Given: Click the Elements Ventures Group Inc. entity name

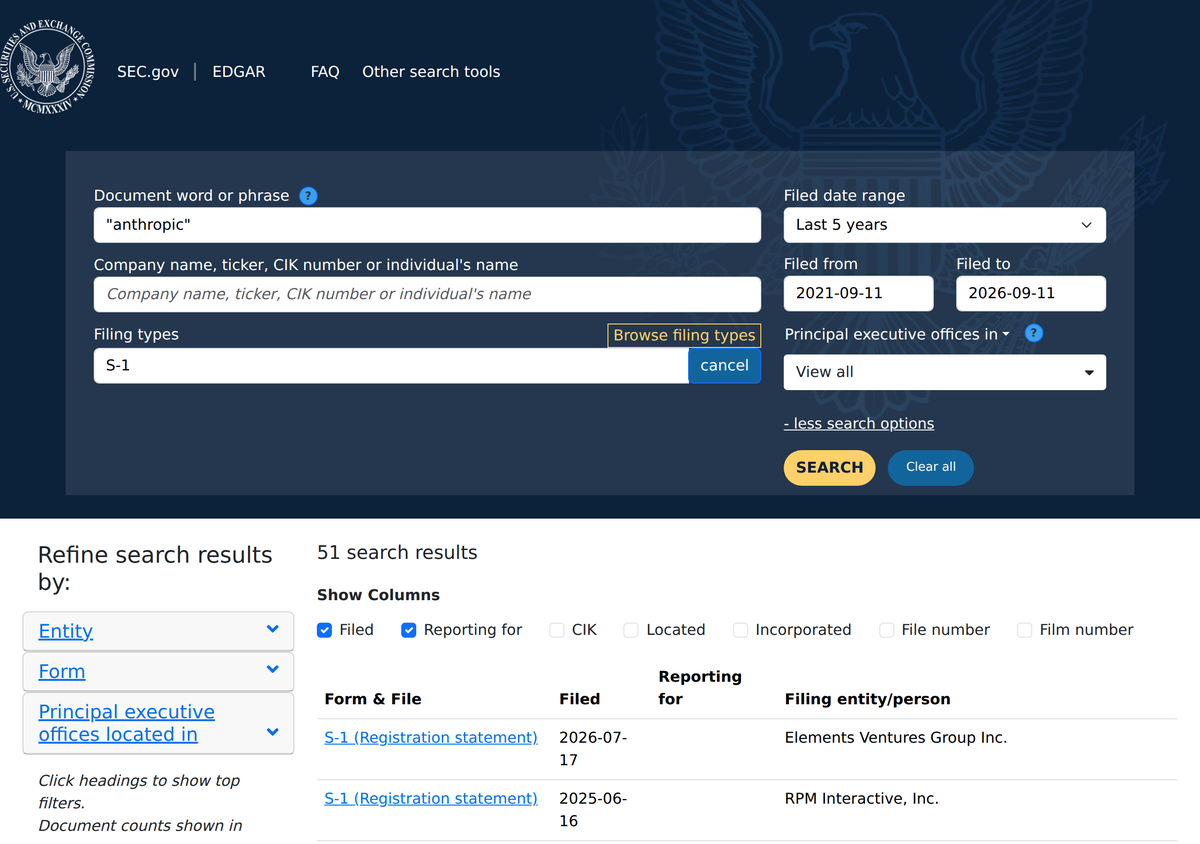Looking at the screenshot, I should point(896,738).
